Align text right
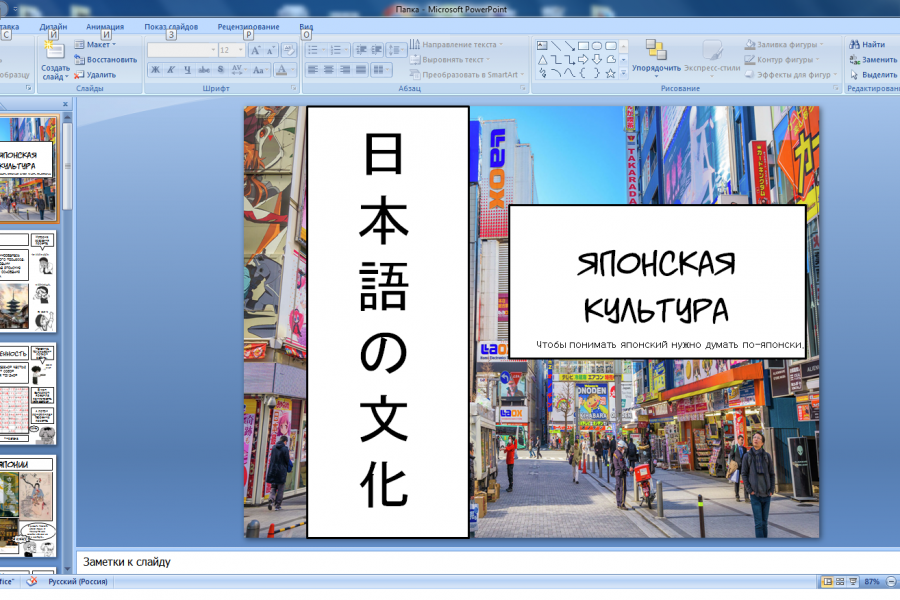Screen dimensions: 900x600 [345, 69]
